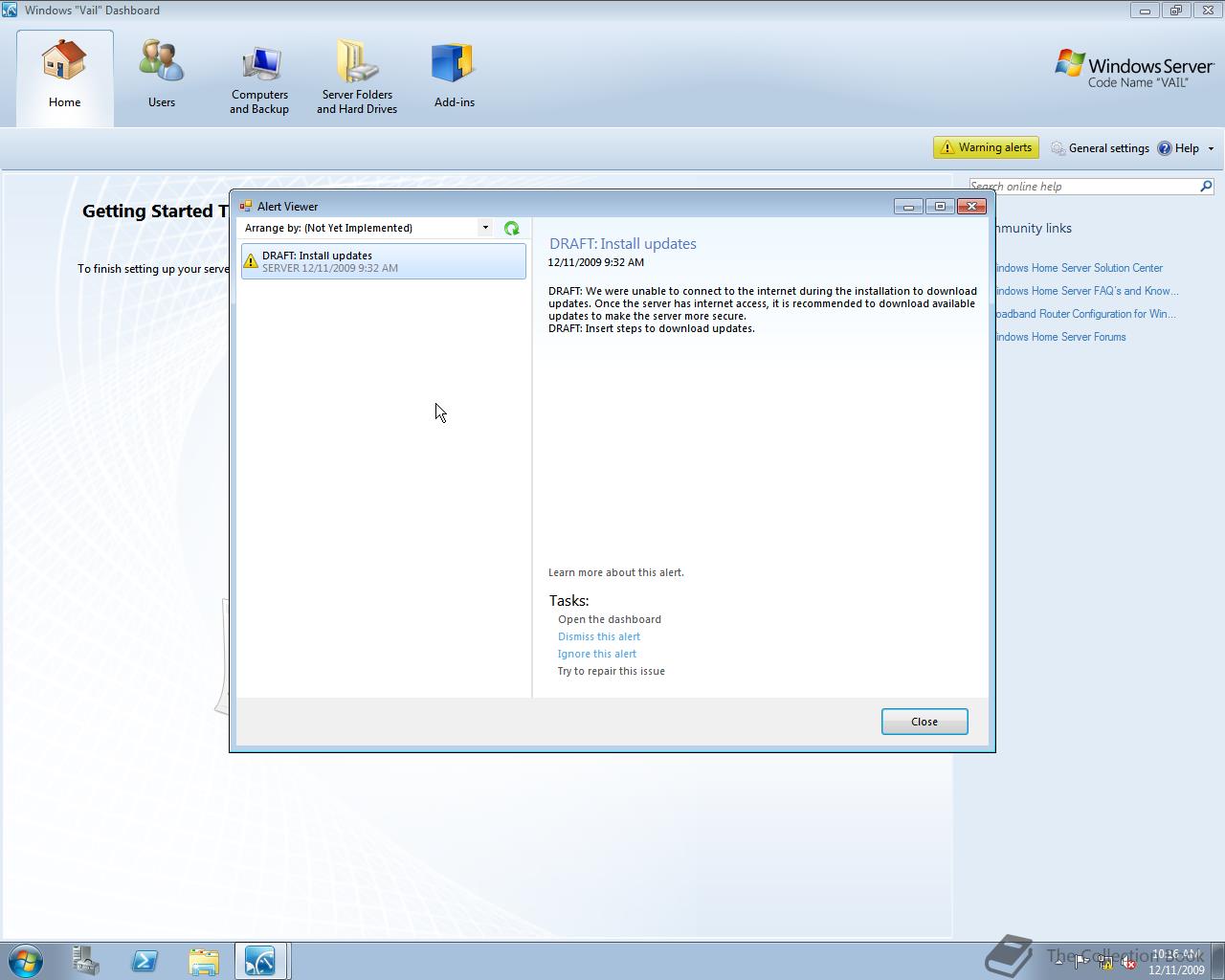Maximize the Alert Viewer window
This screenshot has height=980, width=1225.
940,206
